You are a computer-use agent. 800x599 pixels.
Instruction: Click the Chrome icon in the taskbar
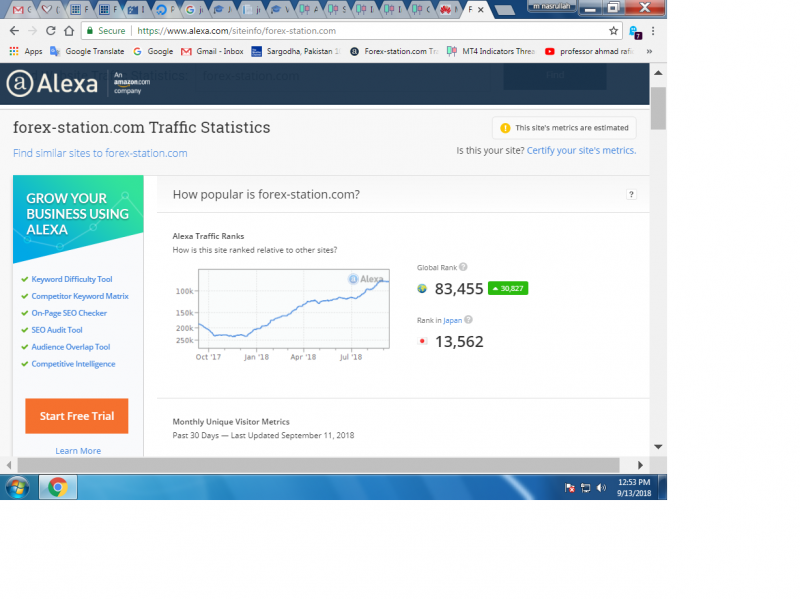coord(58,488)
